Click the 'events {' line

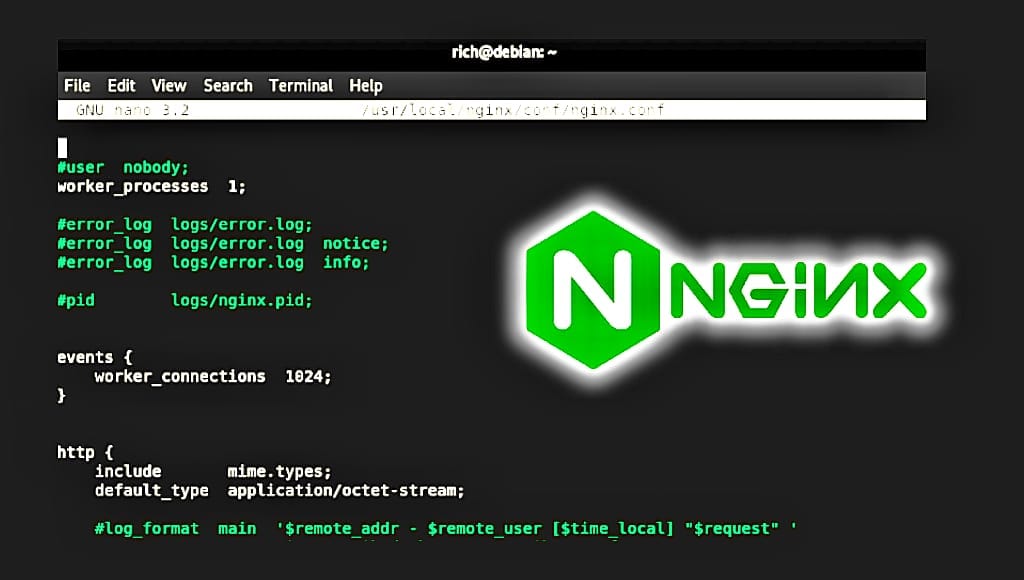(95, 357)
